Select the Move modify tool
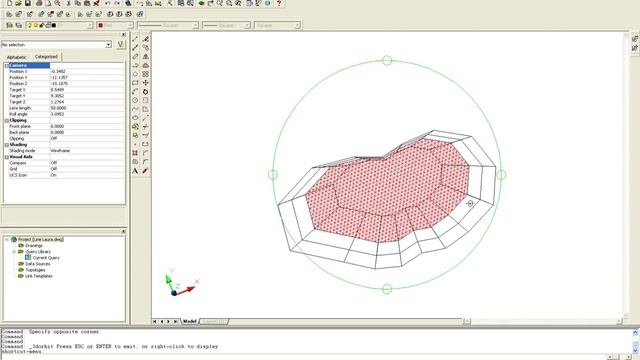 [146, 83]
